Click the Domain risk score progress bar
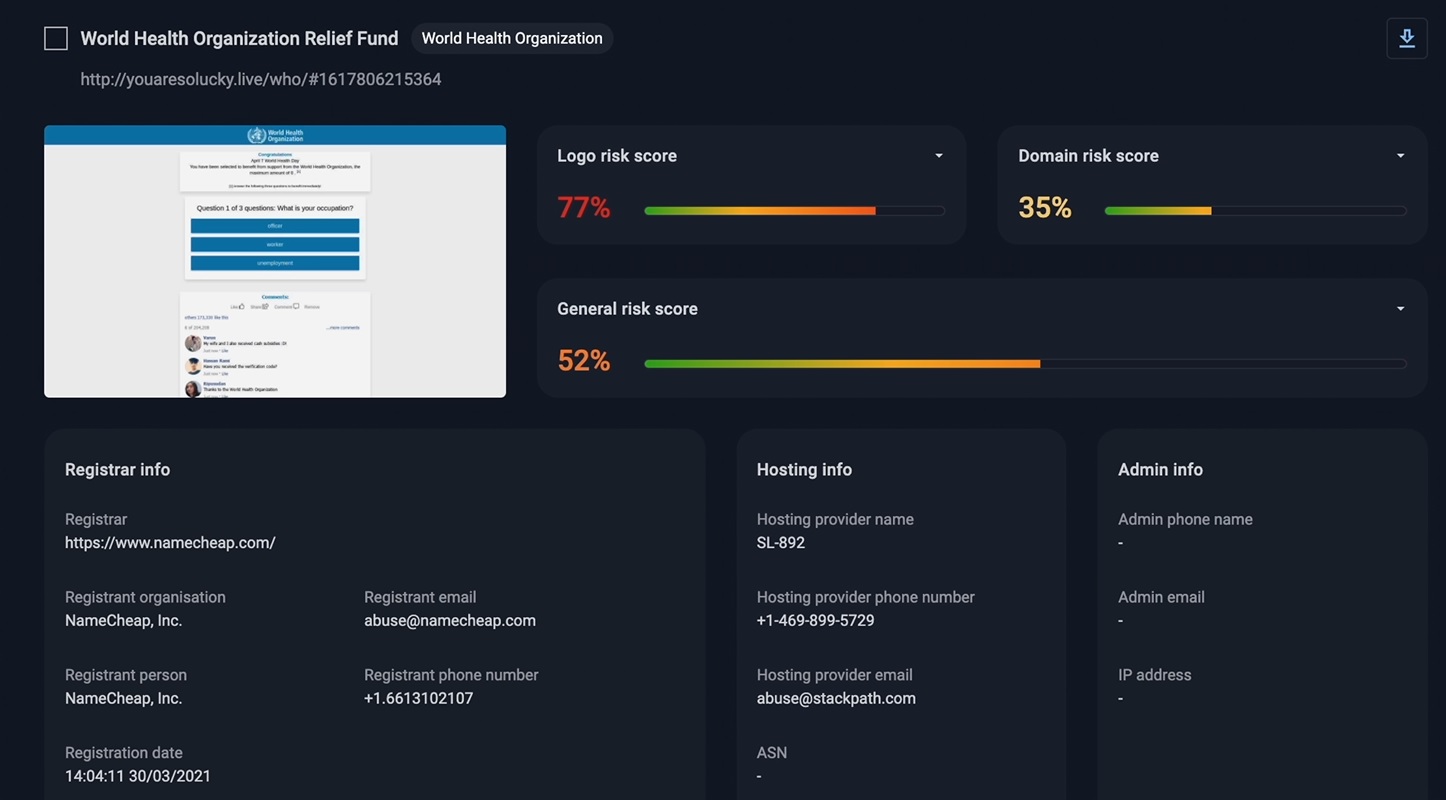1446x800 pixels. click(x=1255, y=211)
